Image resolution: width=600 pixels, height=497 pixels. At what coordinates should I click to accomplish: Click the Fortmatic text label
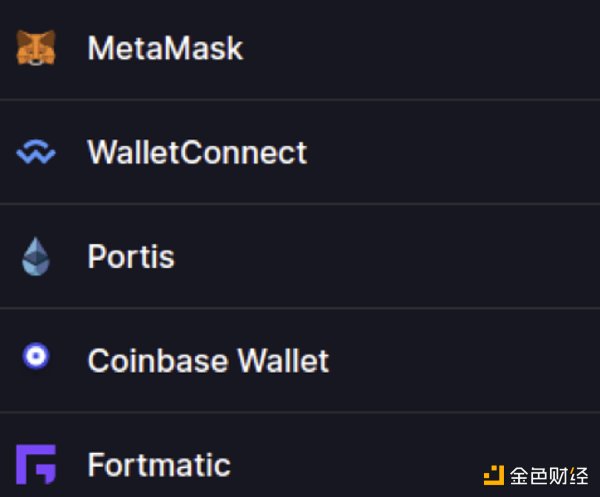pyautogui.click(x=159, y=464)
